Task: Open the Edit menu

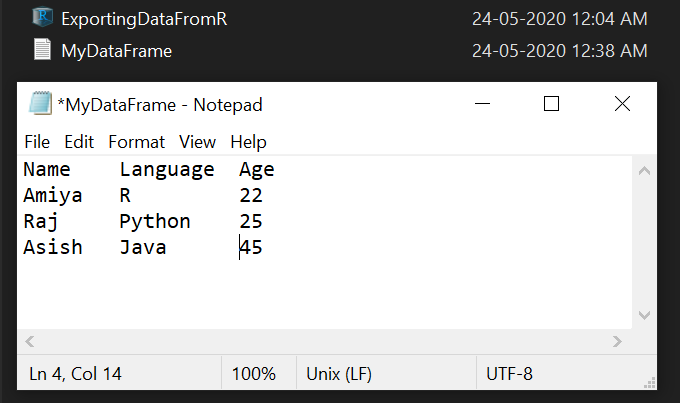Action: point(79,142)
